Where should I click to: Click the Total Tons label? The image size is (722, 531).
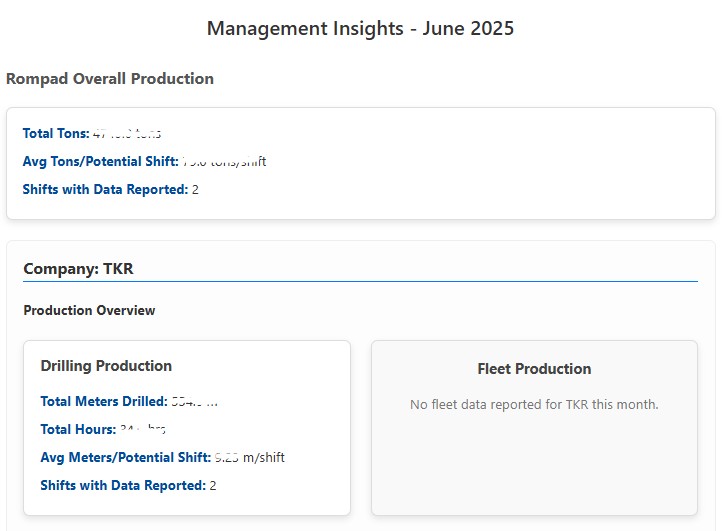[56, 133]
